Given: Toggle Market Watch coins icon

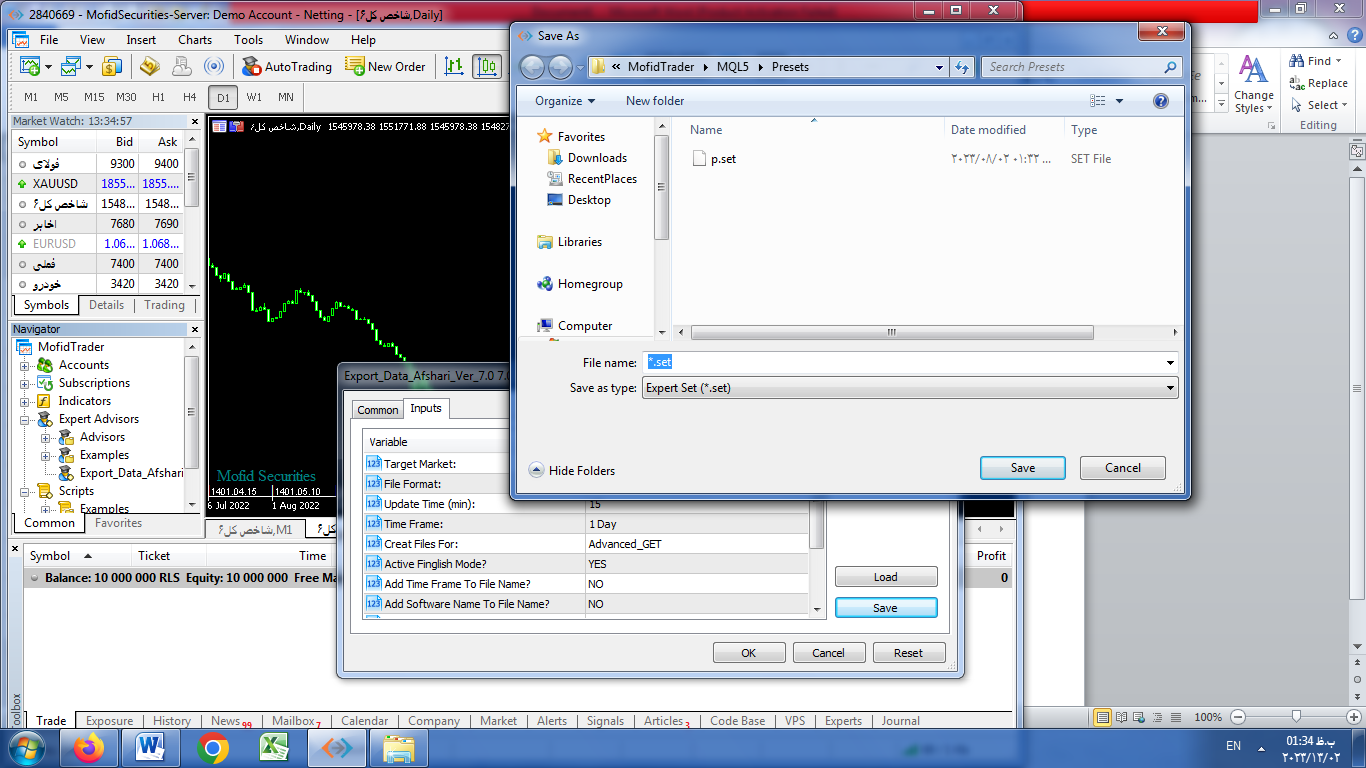Looking at the screenshot, I should [112, 66].
